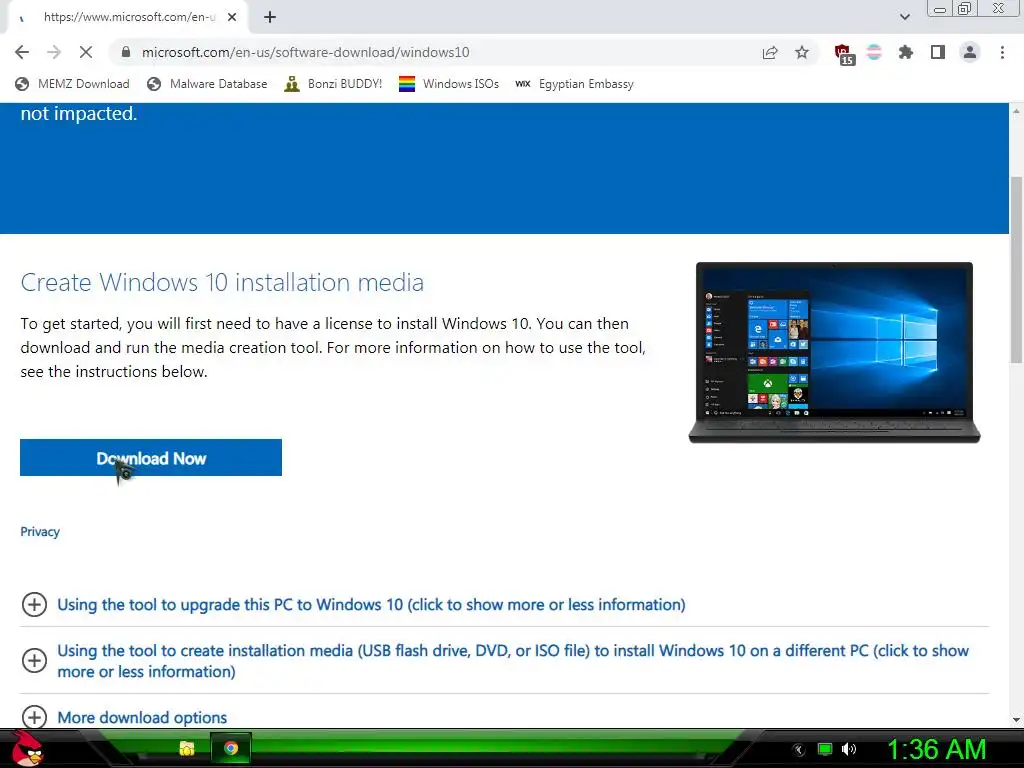Open the Extensions puzzle menu
Screen dimensions: 1024x768
click(x=906, y=52)
